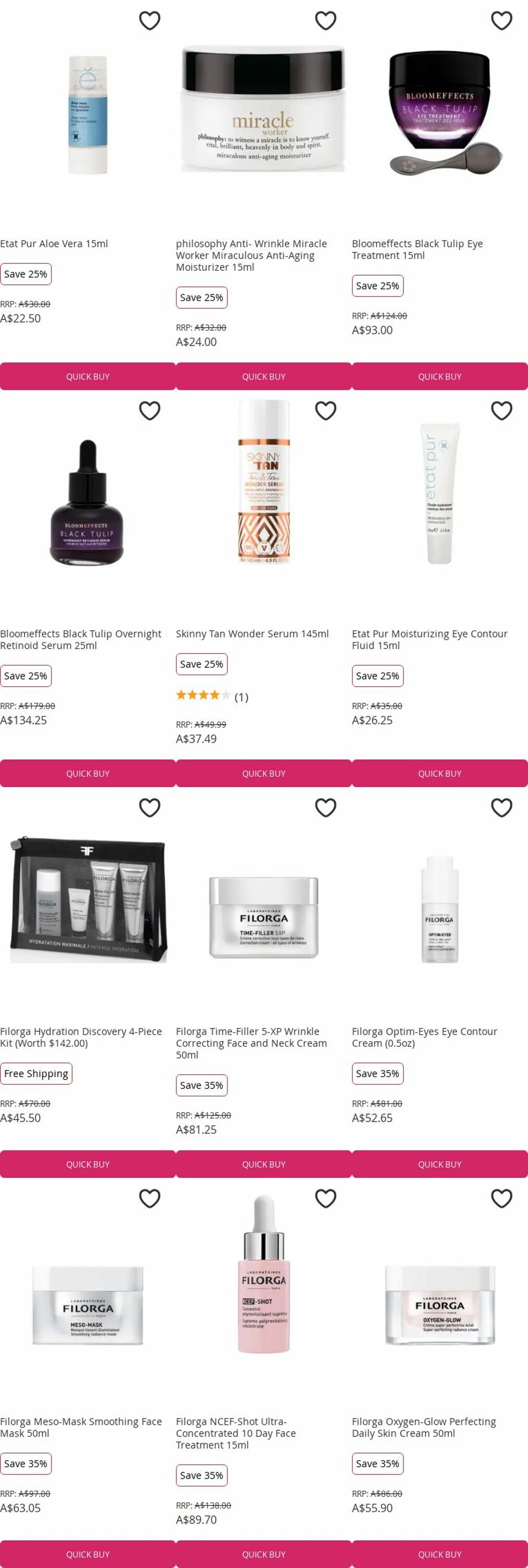The width and height of the screenshot is (528, 1568).
Task: Open Filorga NCEF-Shot product image
Action: click(264, 1274)
